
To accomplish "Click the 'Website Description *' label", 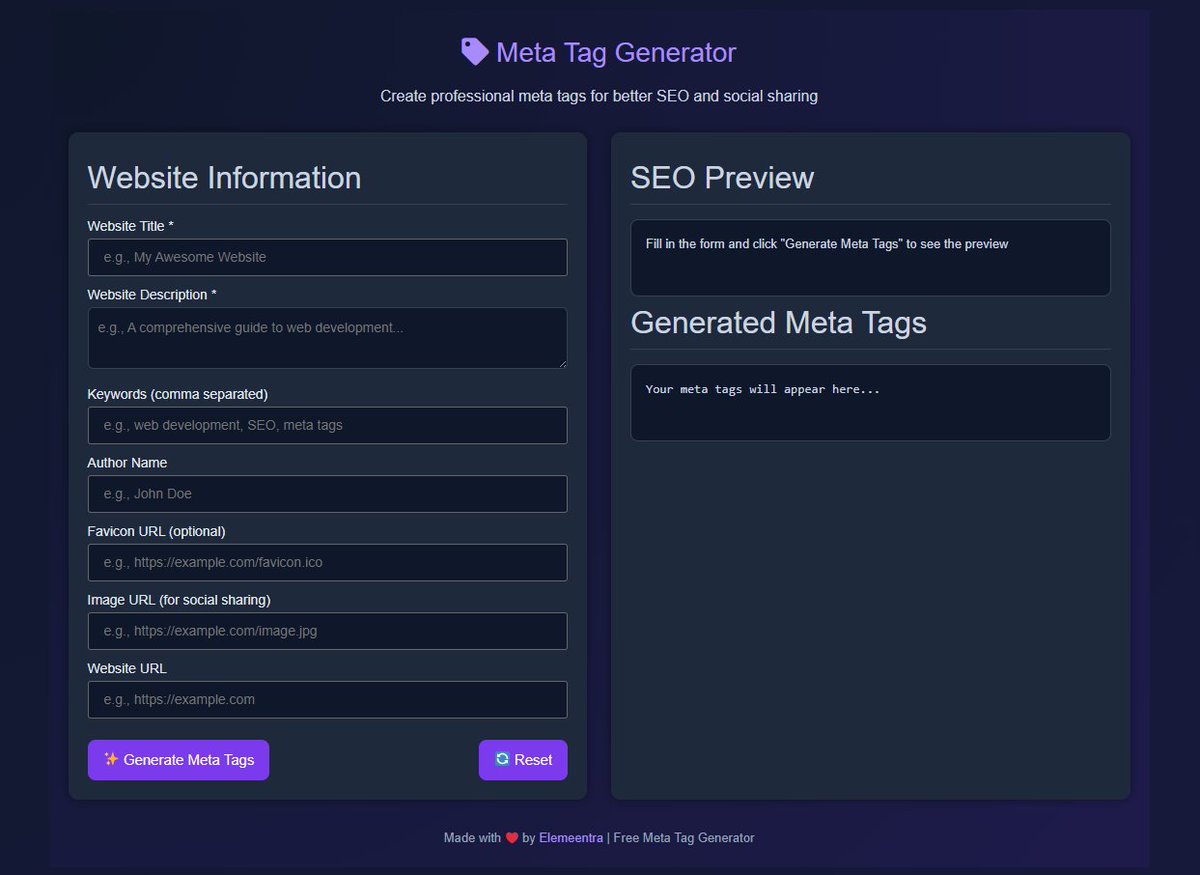I will [x=152, y=295].
